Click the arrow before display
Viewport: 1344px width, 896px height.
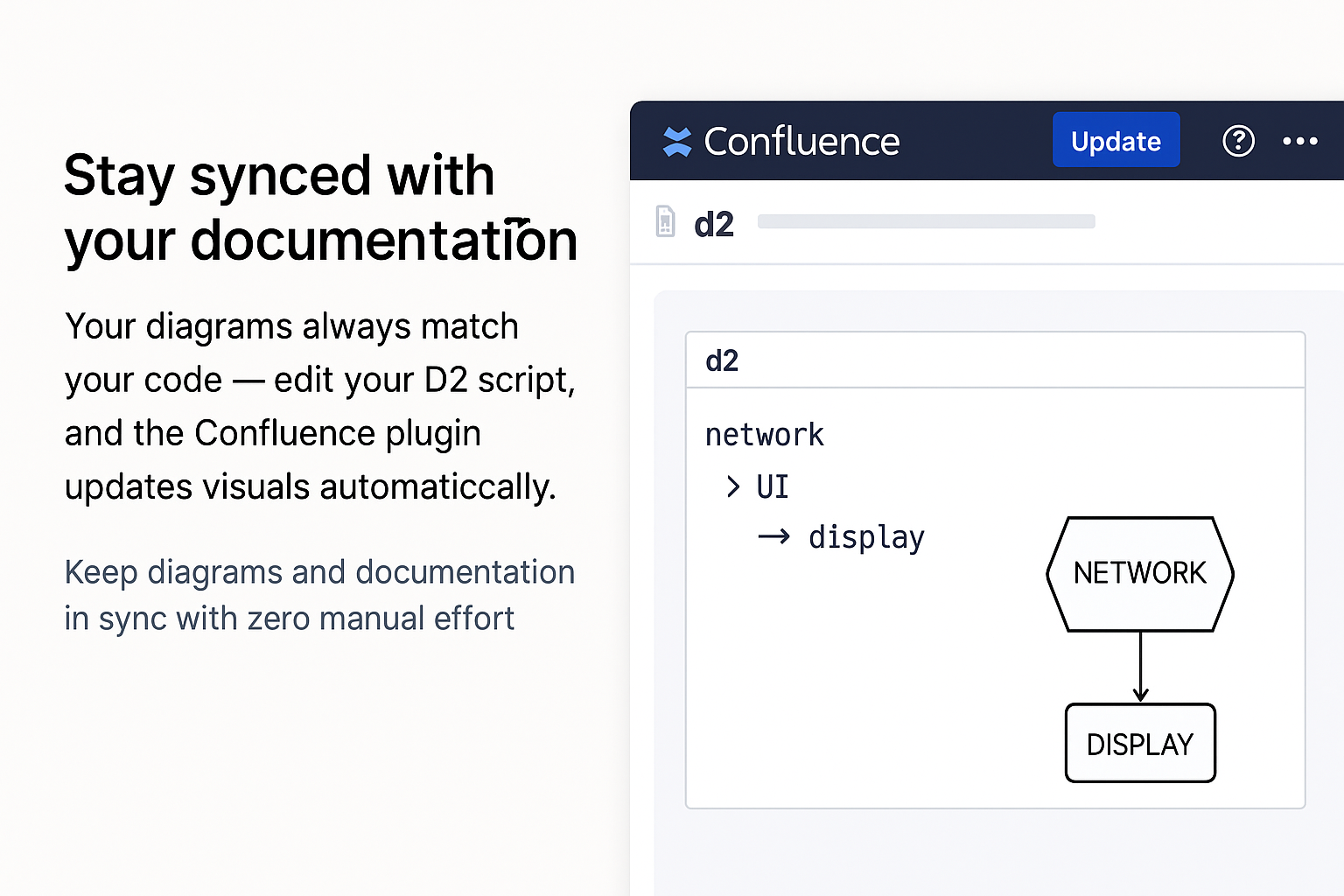773,536
